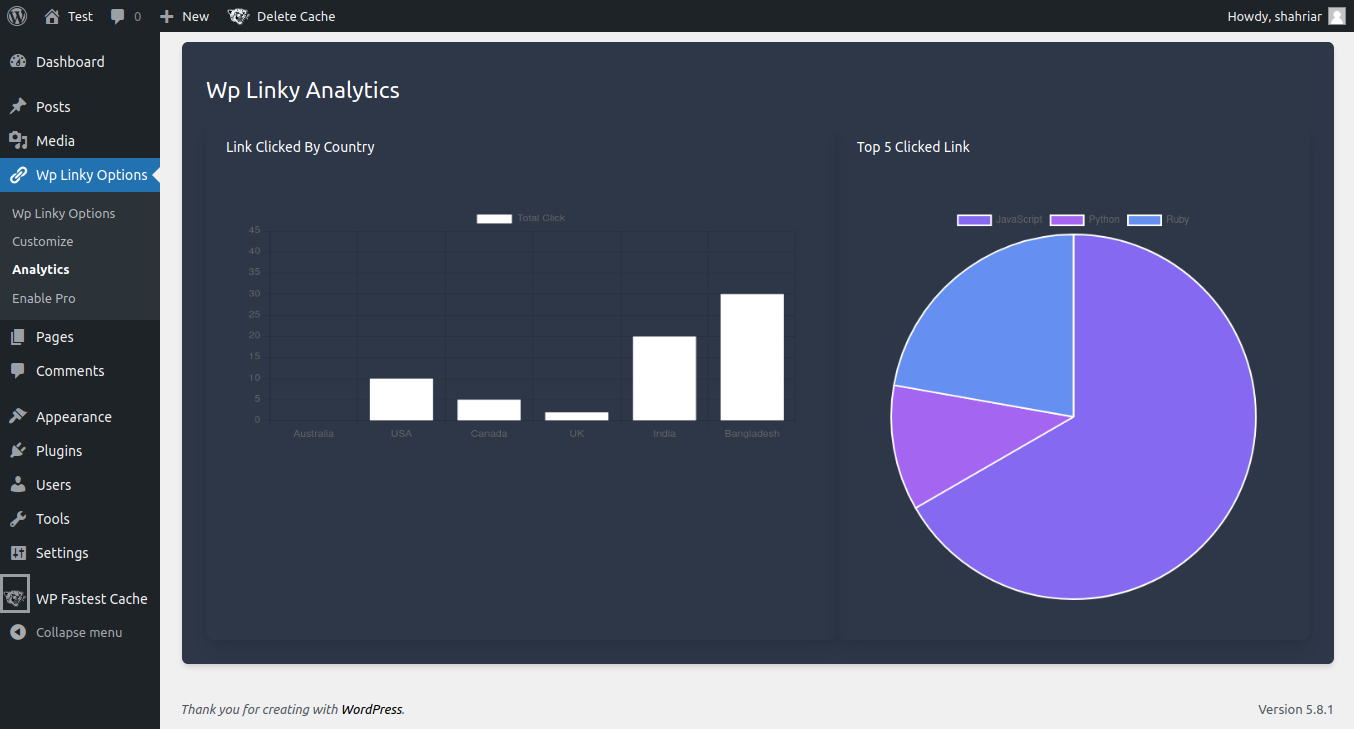This screenshot has width=1354, height=729.
Task: Click the Appearance paintbrush icon
Action: tap(18, 417)
